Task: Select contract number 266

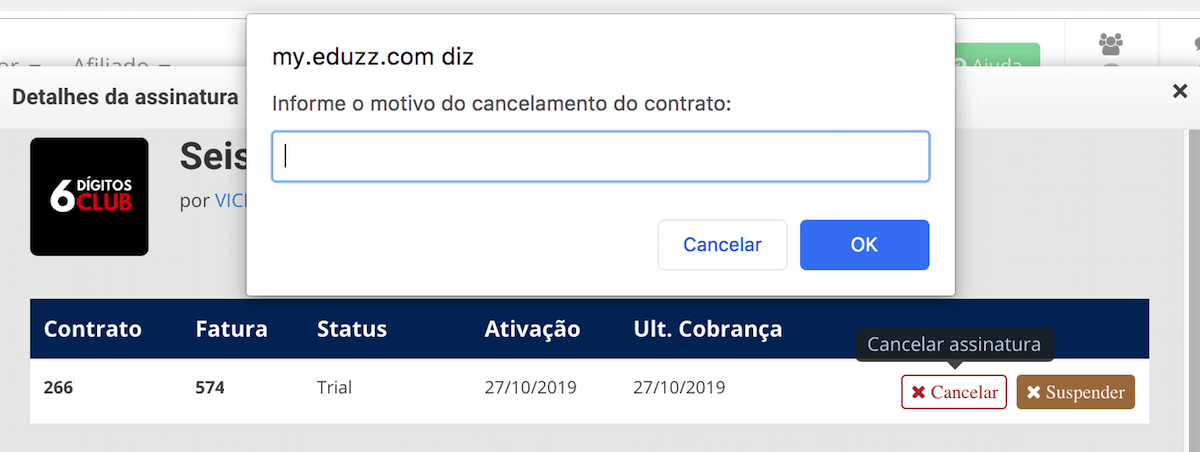Action: click(x=59, y=387)
